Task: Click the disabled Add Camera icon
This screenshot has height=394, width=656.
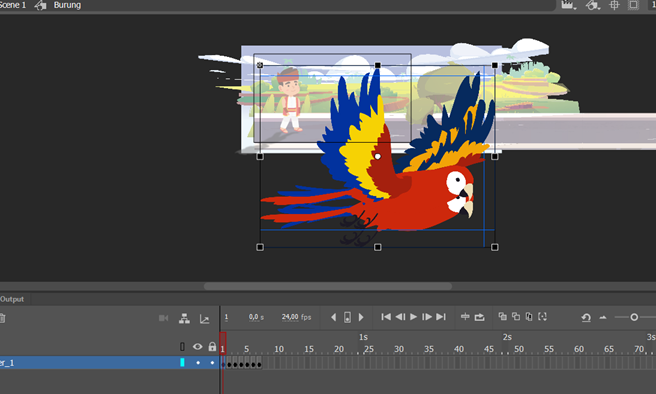Action: coord(164,318)
